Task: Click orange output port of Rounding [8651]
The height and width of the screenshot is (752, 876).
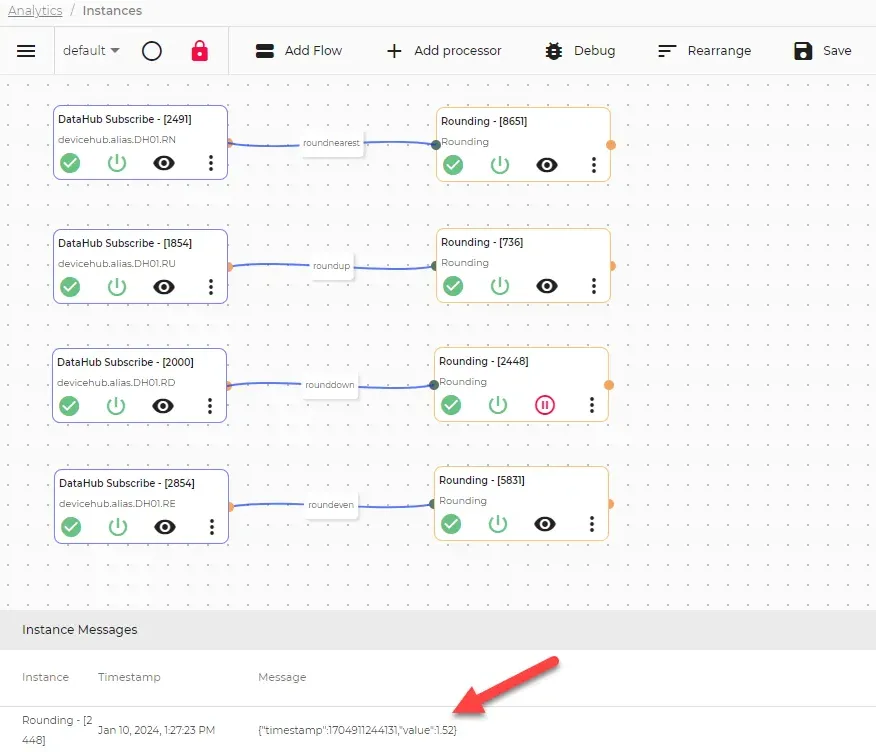Action: click(611, 145)
